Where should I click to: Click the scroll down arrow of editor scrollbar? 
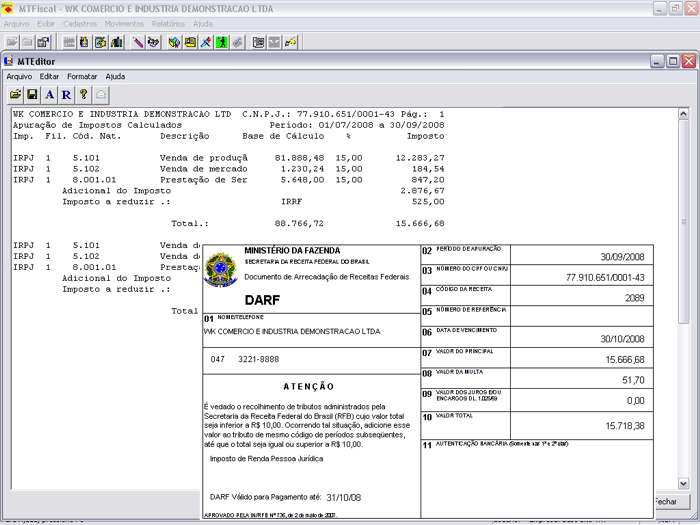(683, 482)
